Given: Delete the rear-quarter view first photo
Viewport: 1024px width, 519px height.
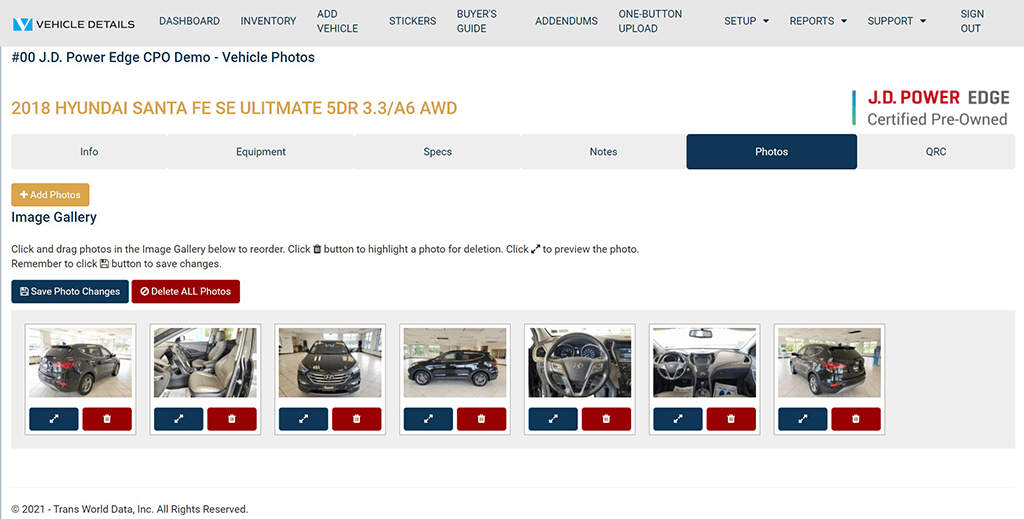Looking at the screenshot, I should tap(107, 419).
